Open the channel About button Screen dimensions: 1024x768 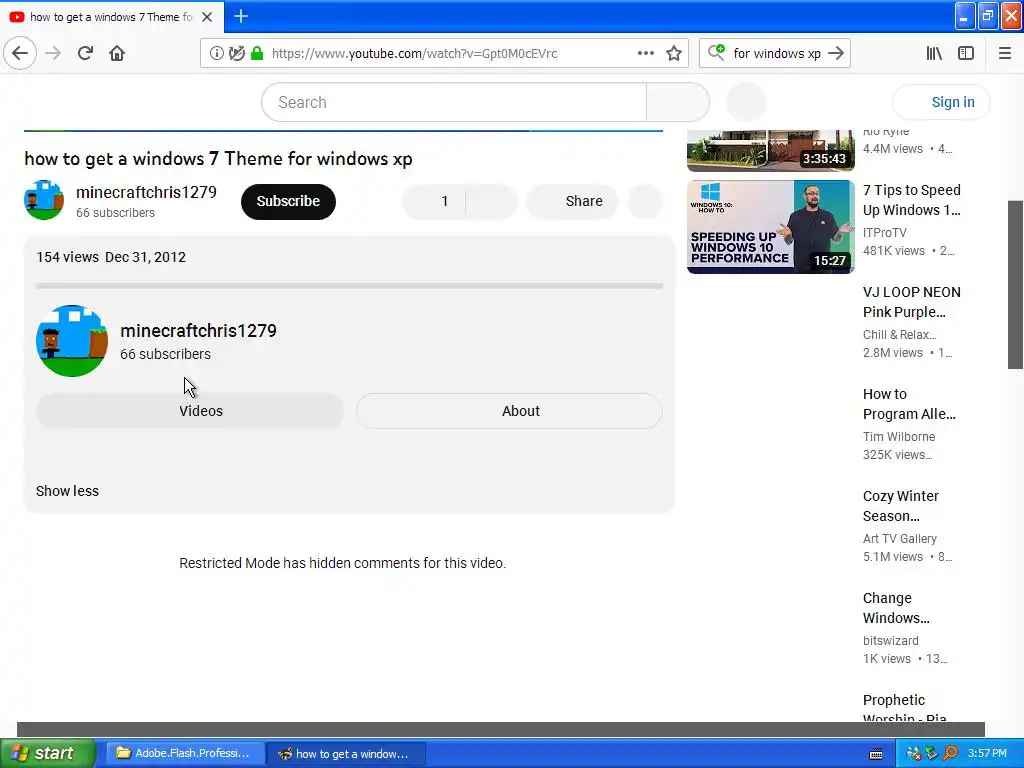[x=509, y=411]
